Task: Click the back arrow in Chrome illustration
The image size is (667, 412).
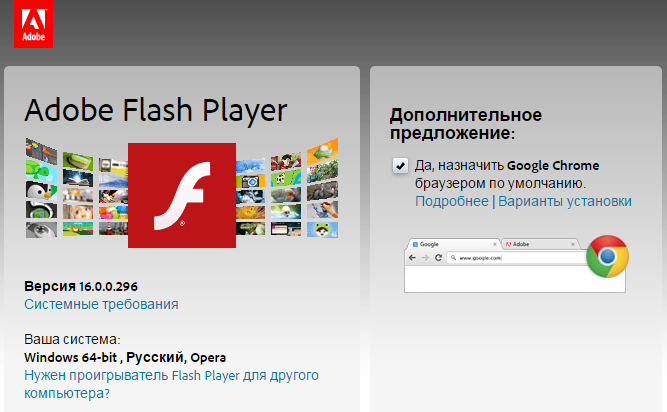Action: pos(412,258)
